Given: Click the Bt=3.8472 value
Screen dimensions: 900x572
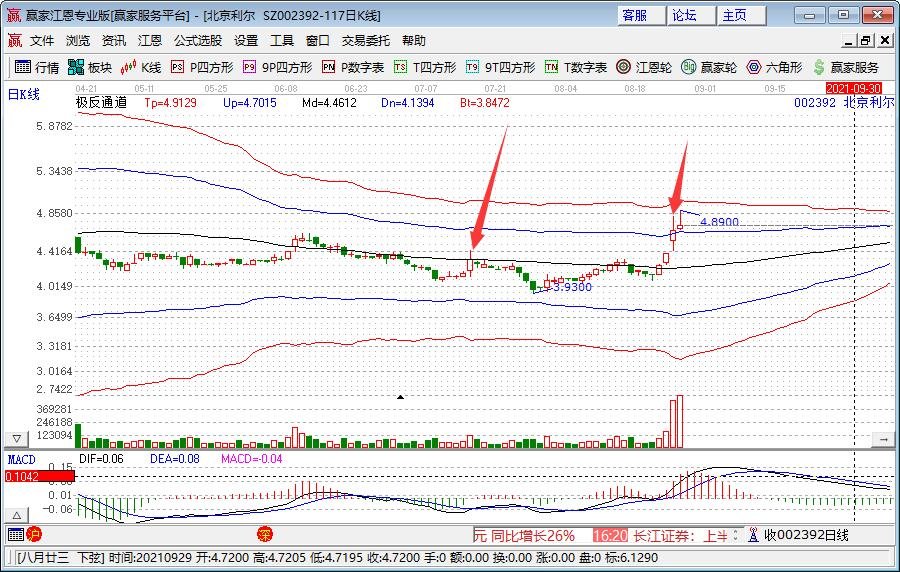Looking at the screenshot, I should pyautogui.click(x=485, y=103).
